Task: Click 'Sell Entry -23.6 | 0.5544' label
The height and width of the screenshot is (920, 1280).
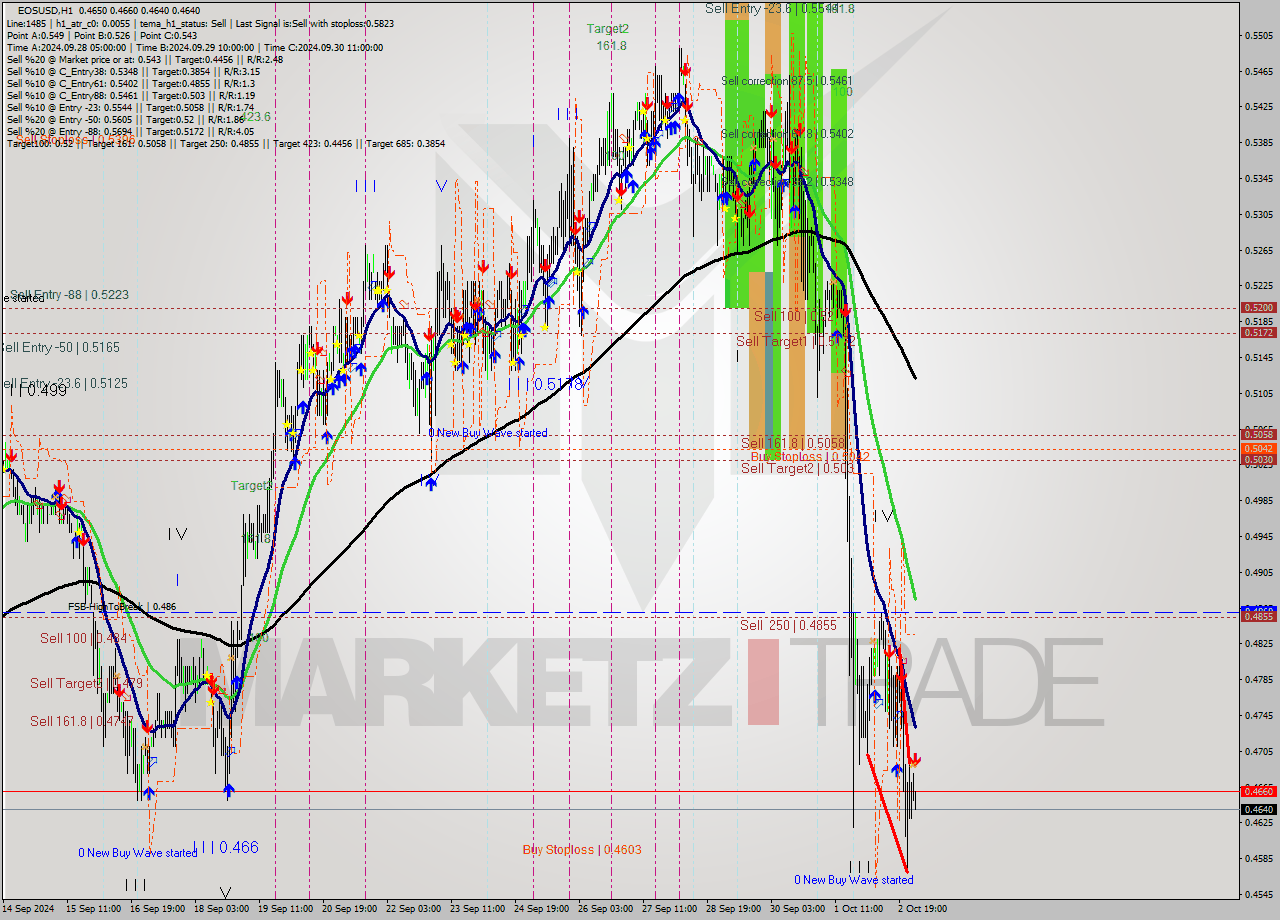Action: tap(771, 8)
